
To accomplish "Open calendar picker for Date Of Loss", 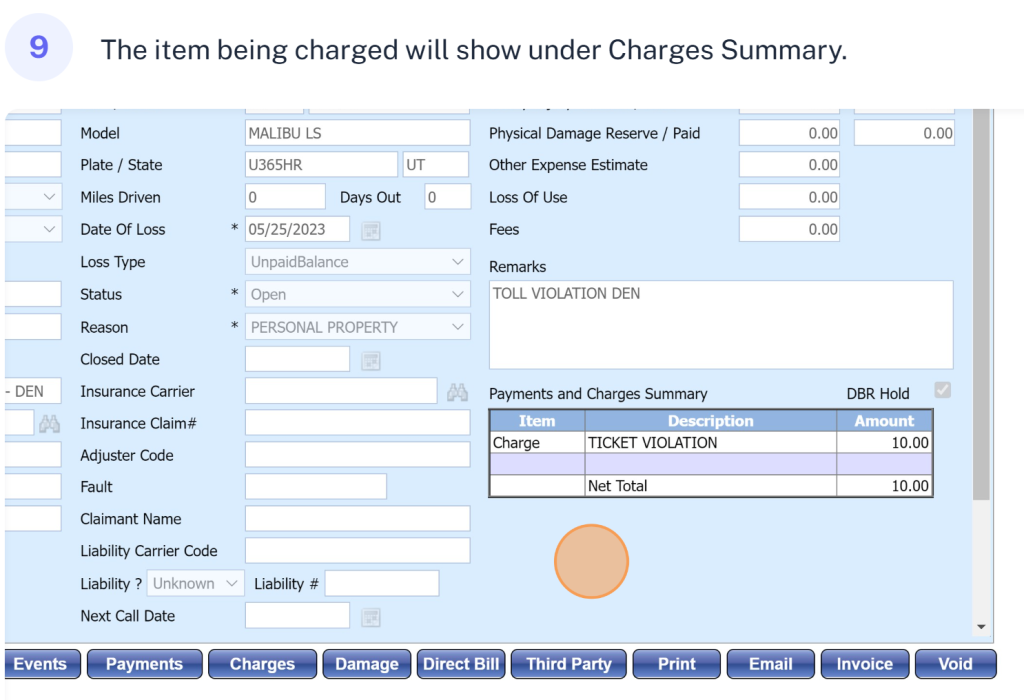I will click(371, 230).
